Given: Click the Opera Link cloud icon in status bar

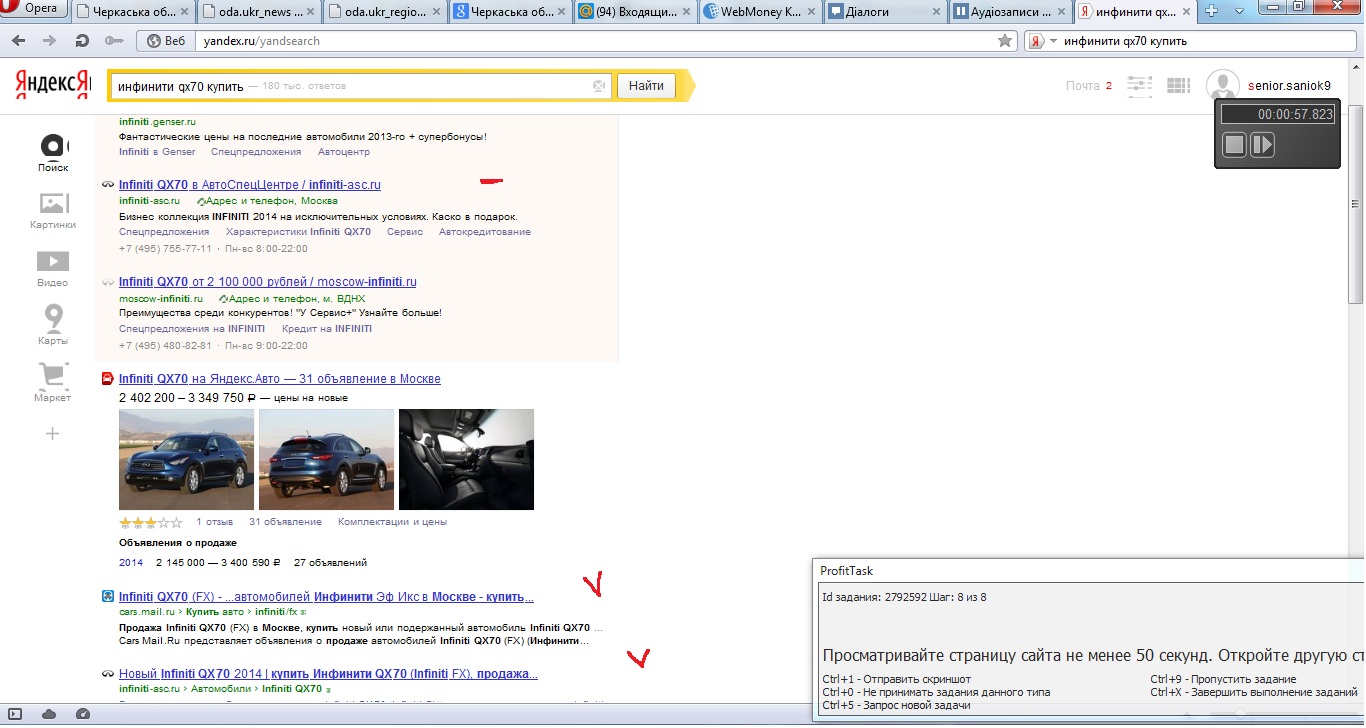Looking at the screenshot, I should (49, 714).
